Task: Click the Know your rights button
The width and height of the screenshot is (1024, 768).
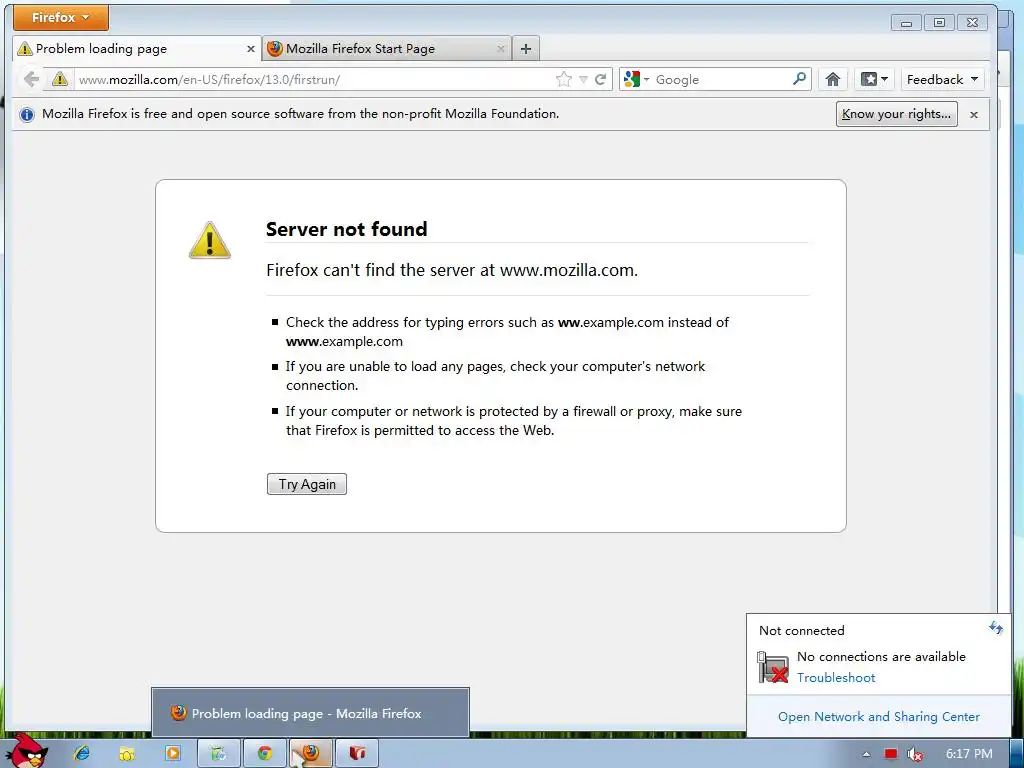Action: pos(897,114)
